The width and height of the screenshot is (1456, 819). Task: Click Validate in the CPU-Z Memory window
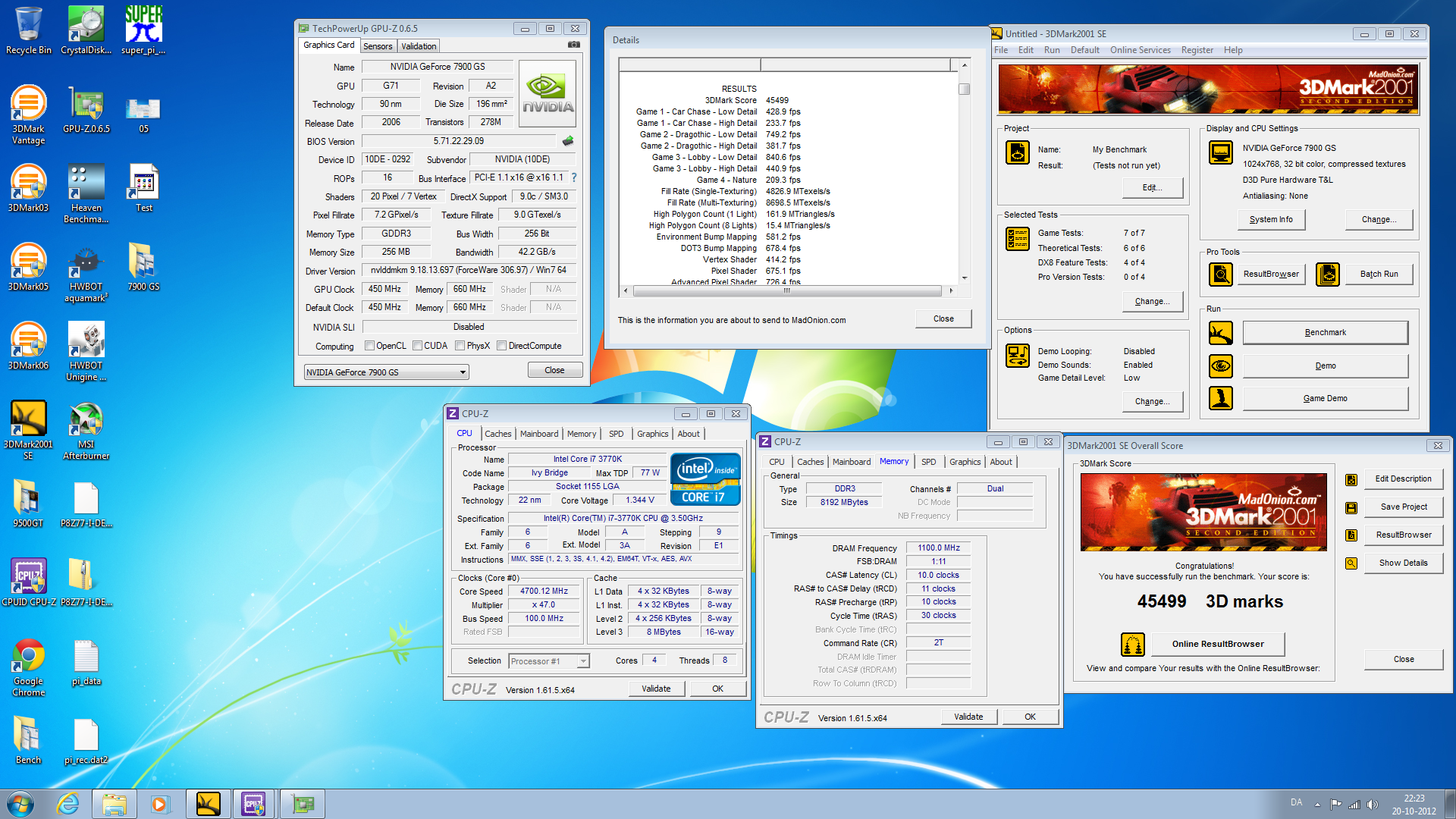click(x=968, y=717)
